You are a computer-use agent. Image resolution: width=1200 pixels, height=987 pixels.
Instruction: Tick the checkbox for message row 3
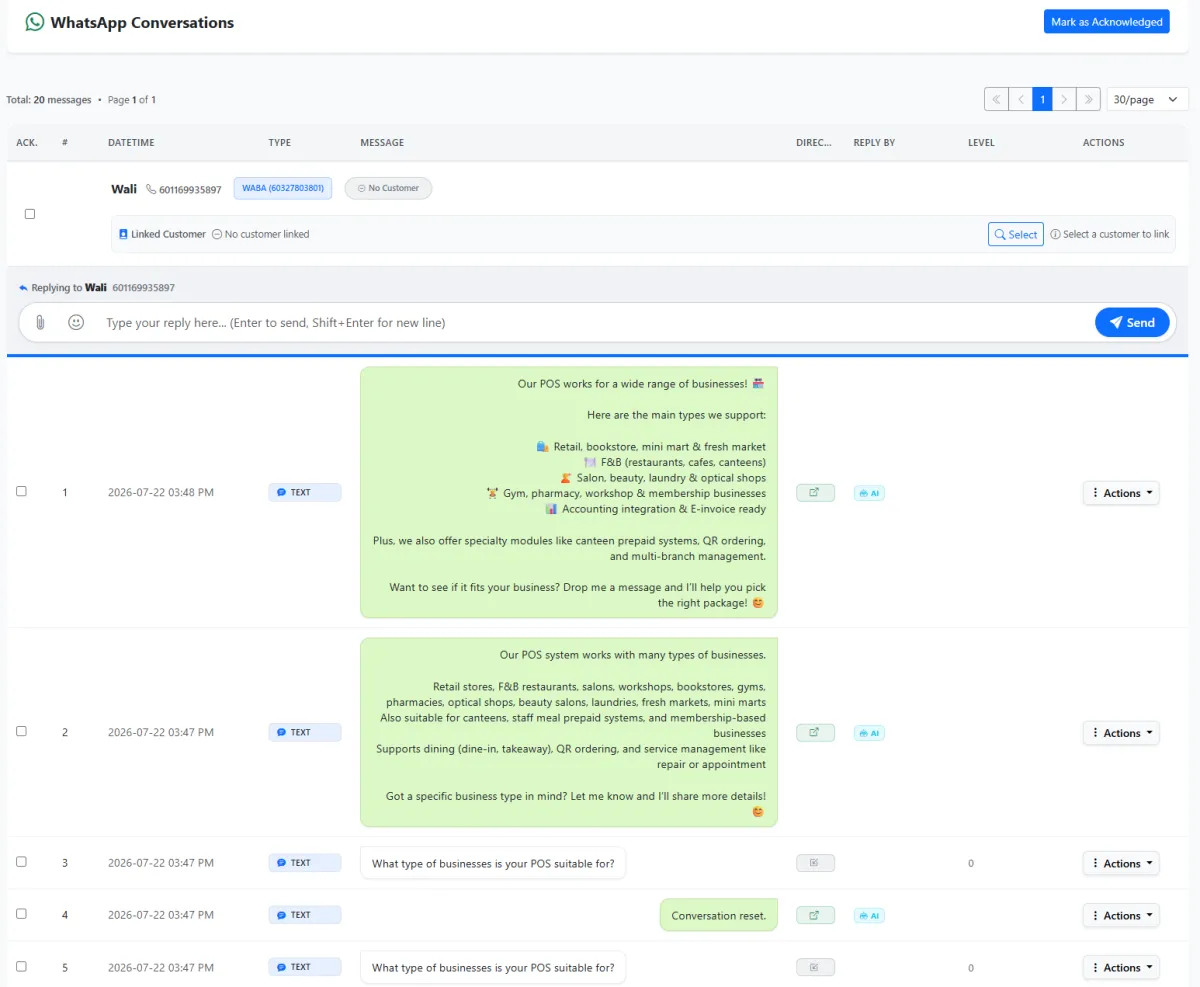pos(22,861)
